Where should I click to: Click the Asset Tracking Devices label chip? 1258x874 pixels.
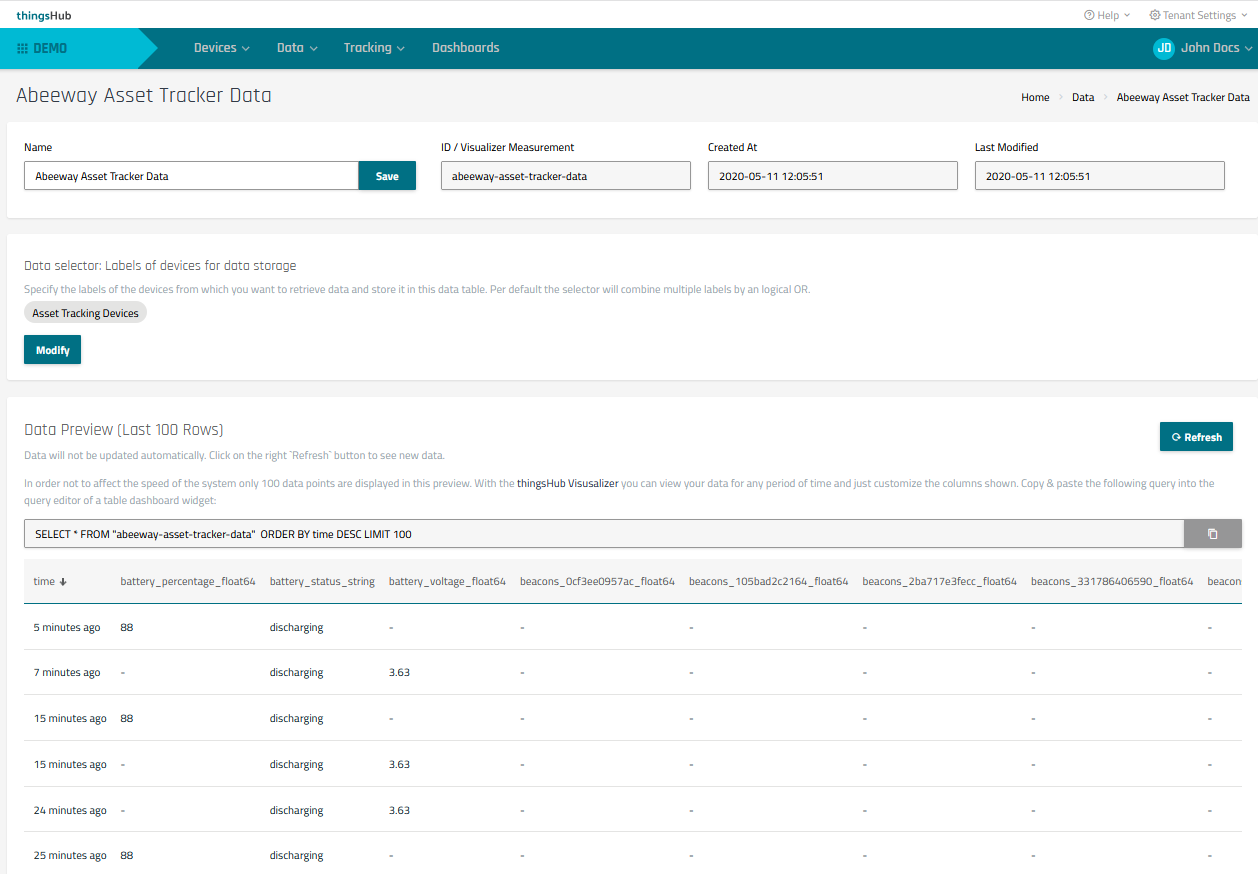tap(86, 313)
